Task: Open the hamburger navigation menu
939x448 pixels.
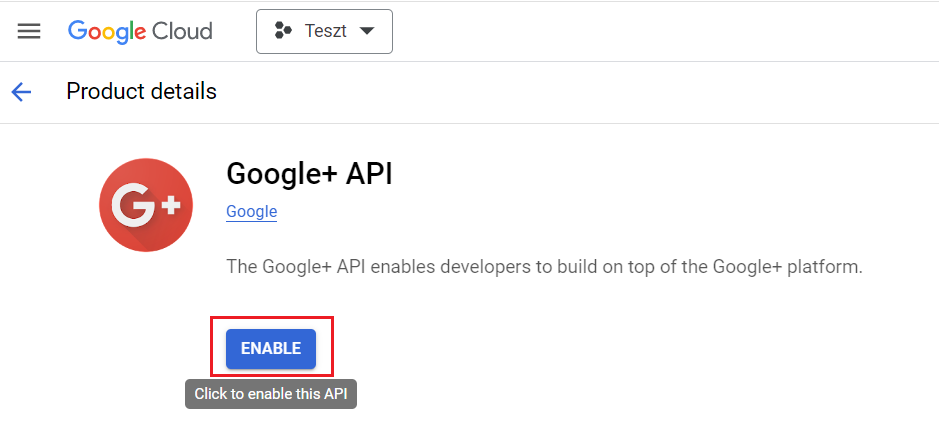Action: coord(29,31)
